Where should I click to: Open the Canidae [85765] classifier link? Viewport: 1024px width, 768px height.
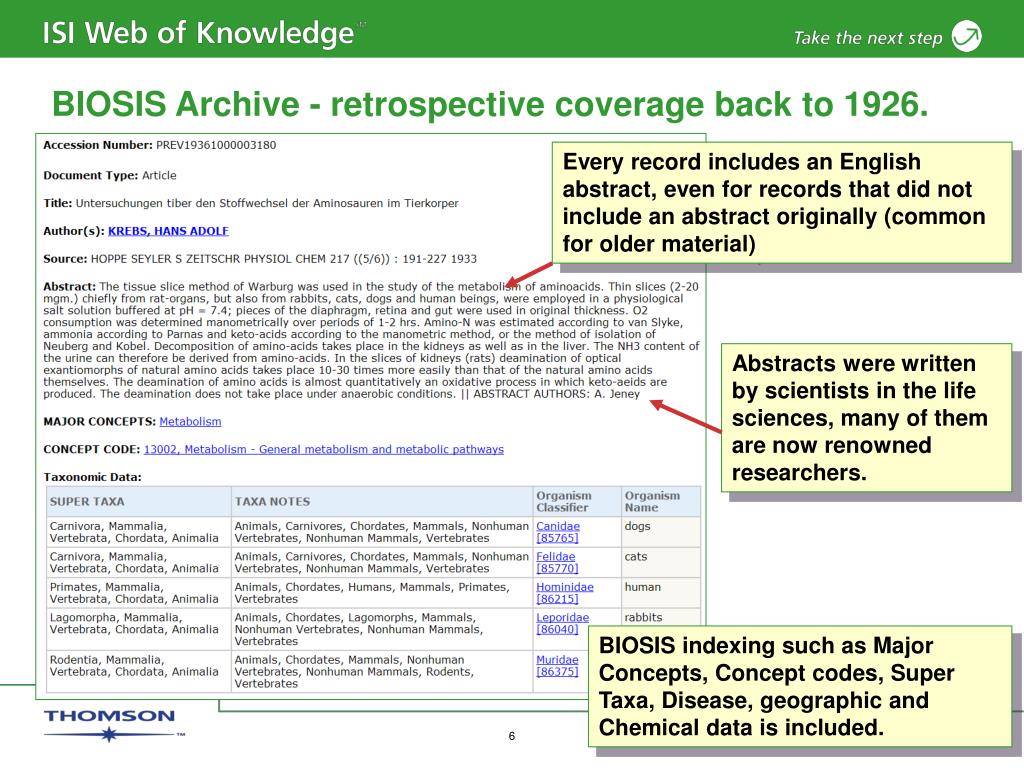[558, 532]
